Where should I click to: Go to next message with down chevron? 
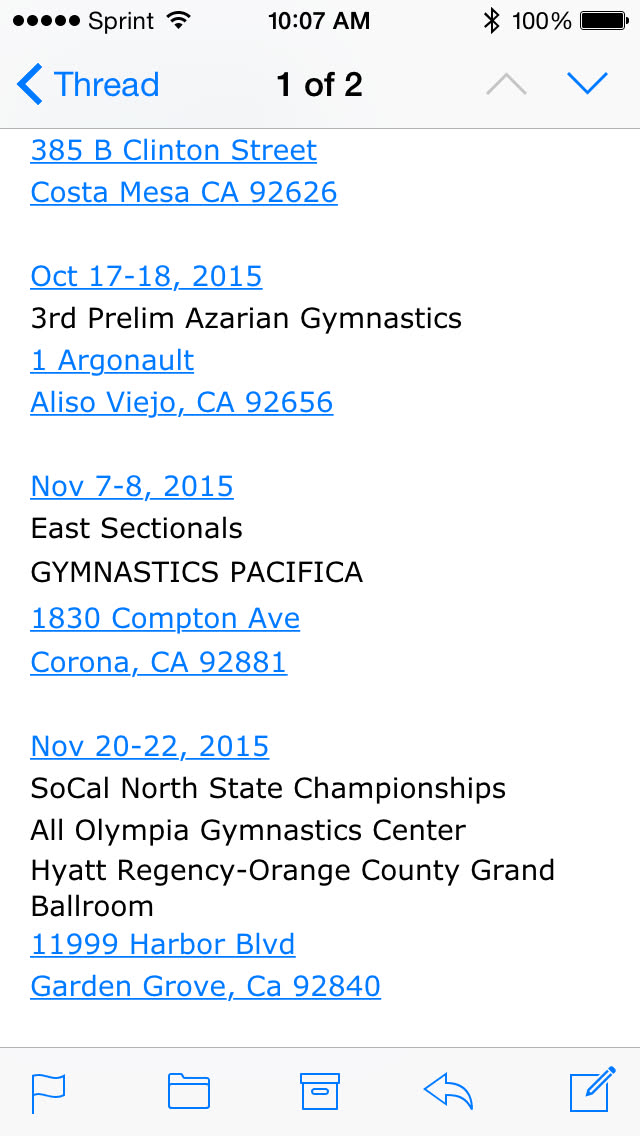tap(587, 85)
